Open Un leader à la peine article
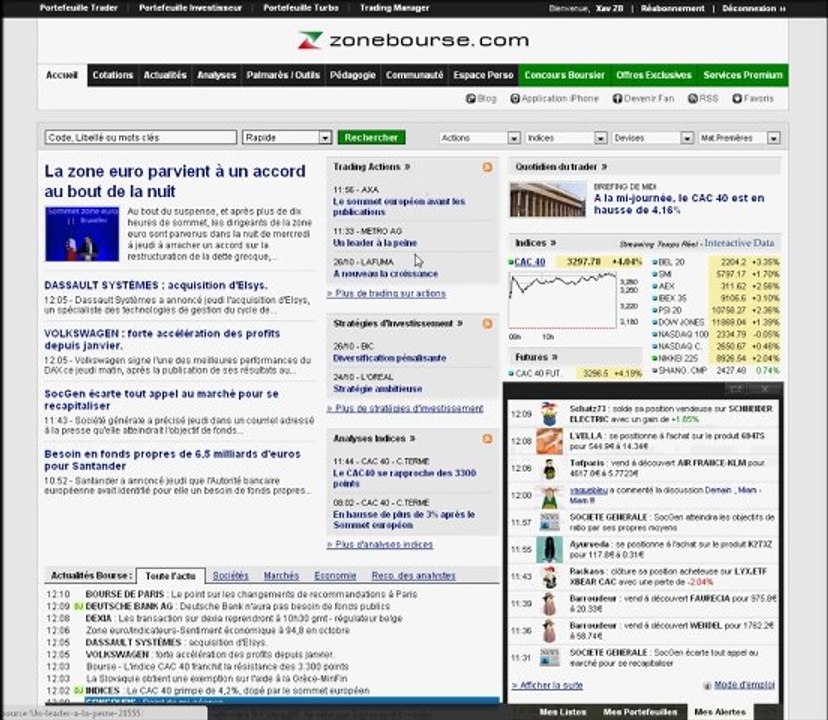Viewport: 828px width, 720px height. tap(375, 243)
